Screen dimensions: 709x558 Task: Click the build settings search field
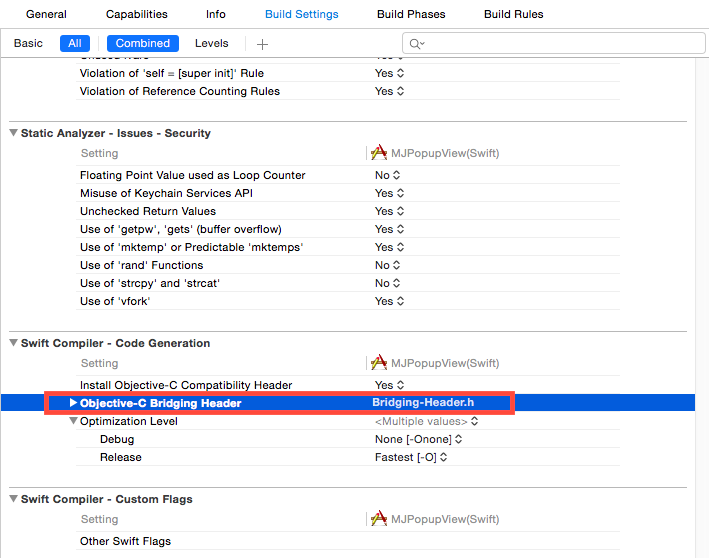point(554,43)
